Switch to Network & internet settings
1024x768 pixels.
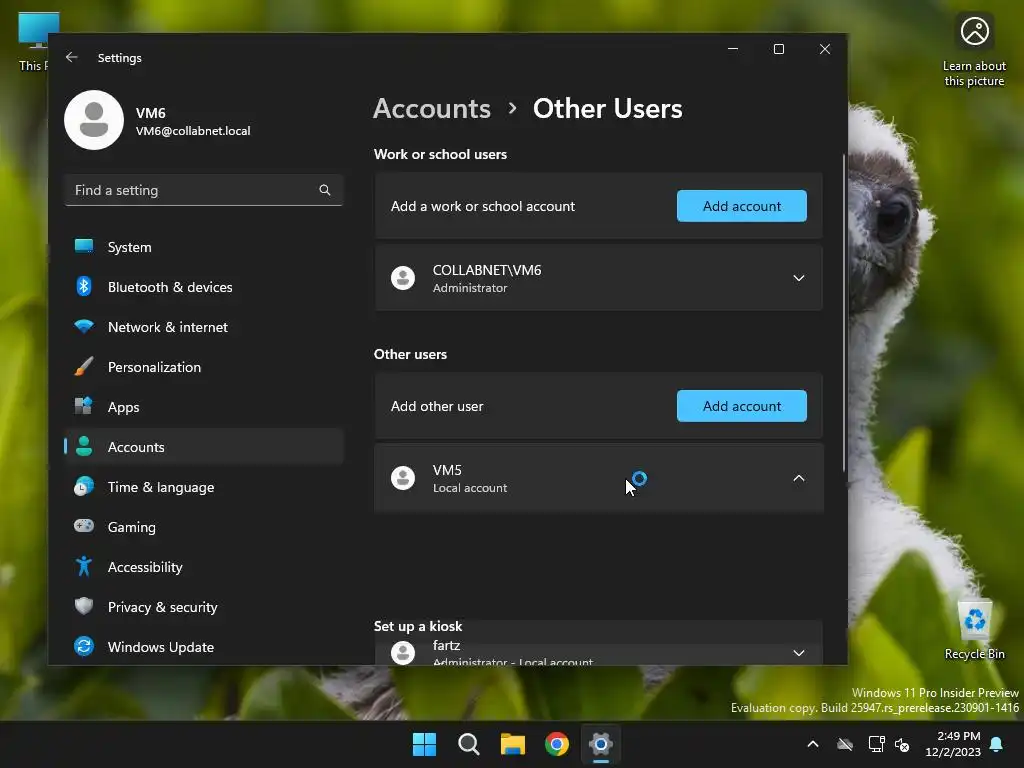204,327
